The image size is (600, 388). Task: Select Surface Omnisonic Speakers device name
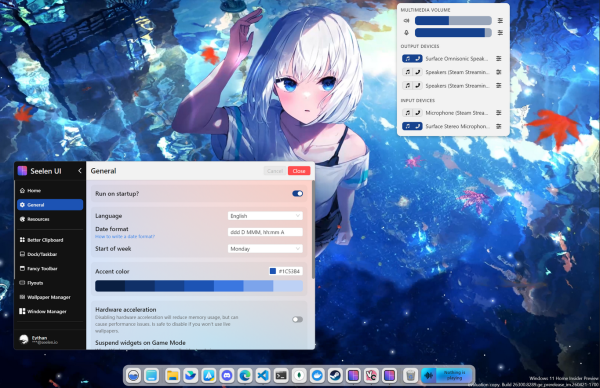point(457,59)
